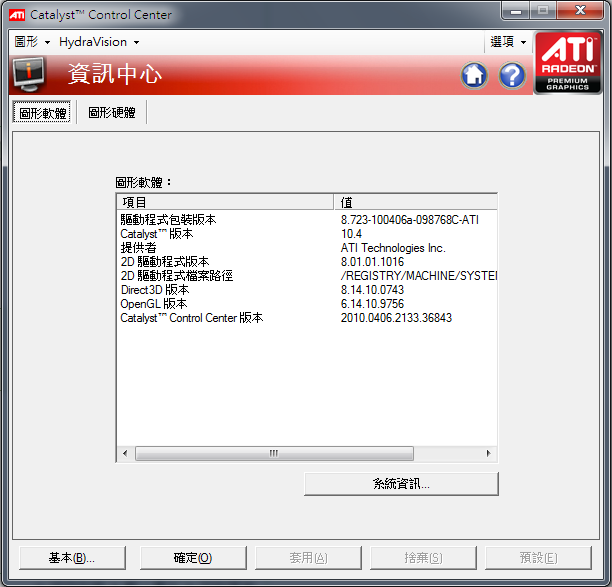Click the value 8.723-100406a-098768C-ATI
Screen dimensions: 612x587
pyautogui.click(x=410, y=220)
